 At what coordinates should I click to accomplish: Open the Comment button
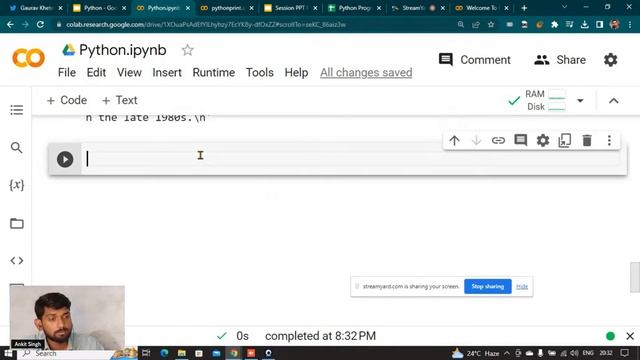point(474,60)
